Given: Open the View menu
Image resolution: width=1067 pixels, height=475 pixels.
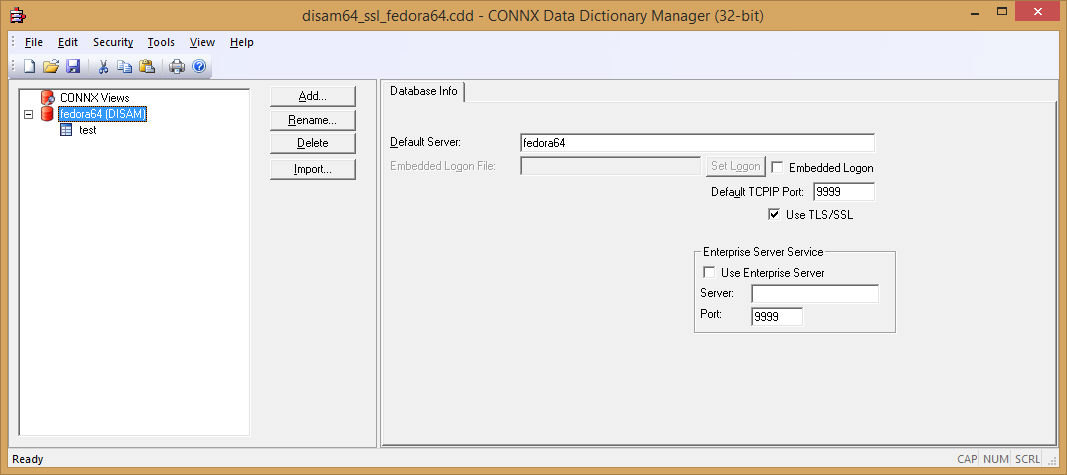Looking at the screenshot, I should (x=202, y=42).
